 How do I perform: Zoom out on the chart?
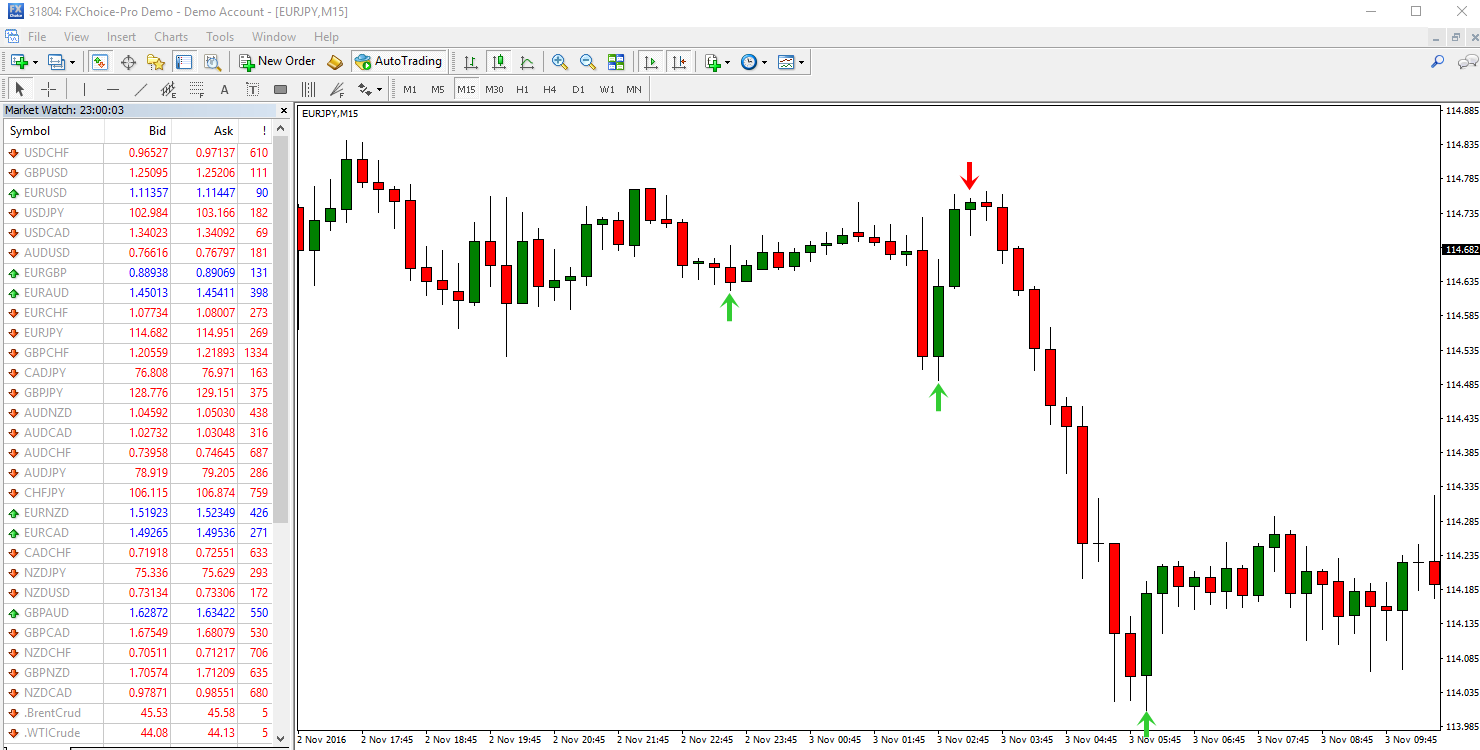coord(588,62)
